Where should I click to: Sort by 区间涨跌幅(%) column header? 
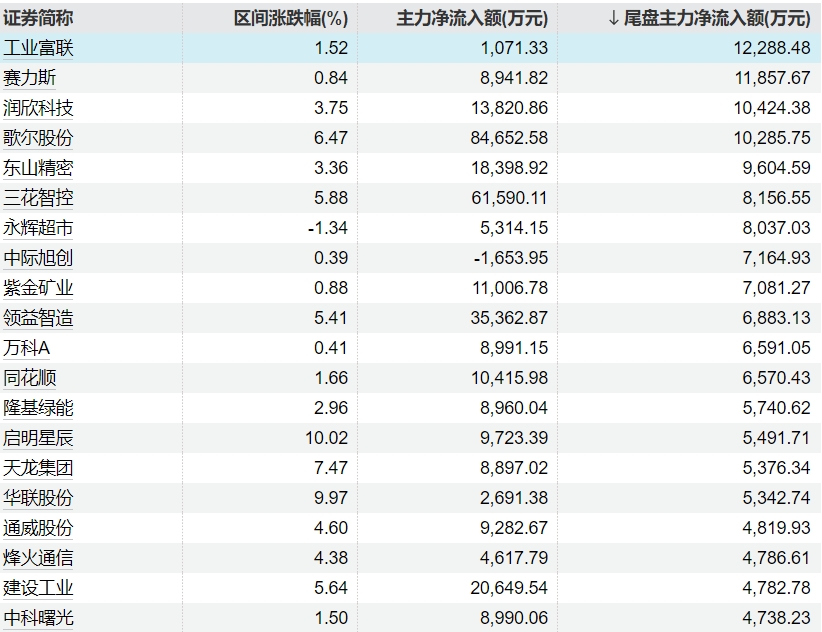point(290,18)
